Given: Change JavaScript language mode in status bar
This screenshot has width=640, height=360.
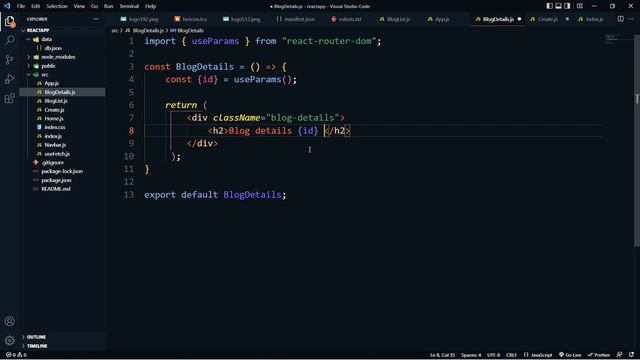Looking at the screenshot, I should pyautogui.click(x=538, y=355).
